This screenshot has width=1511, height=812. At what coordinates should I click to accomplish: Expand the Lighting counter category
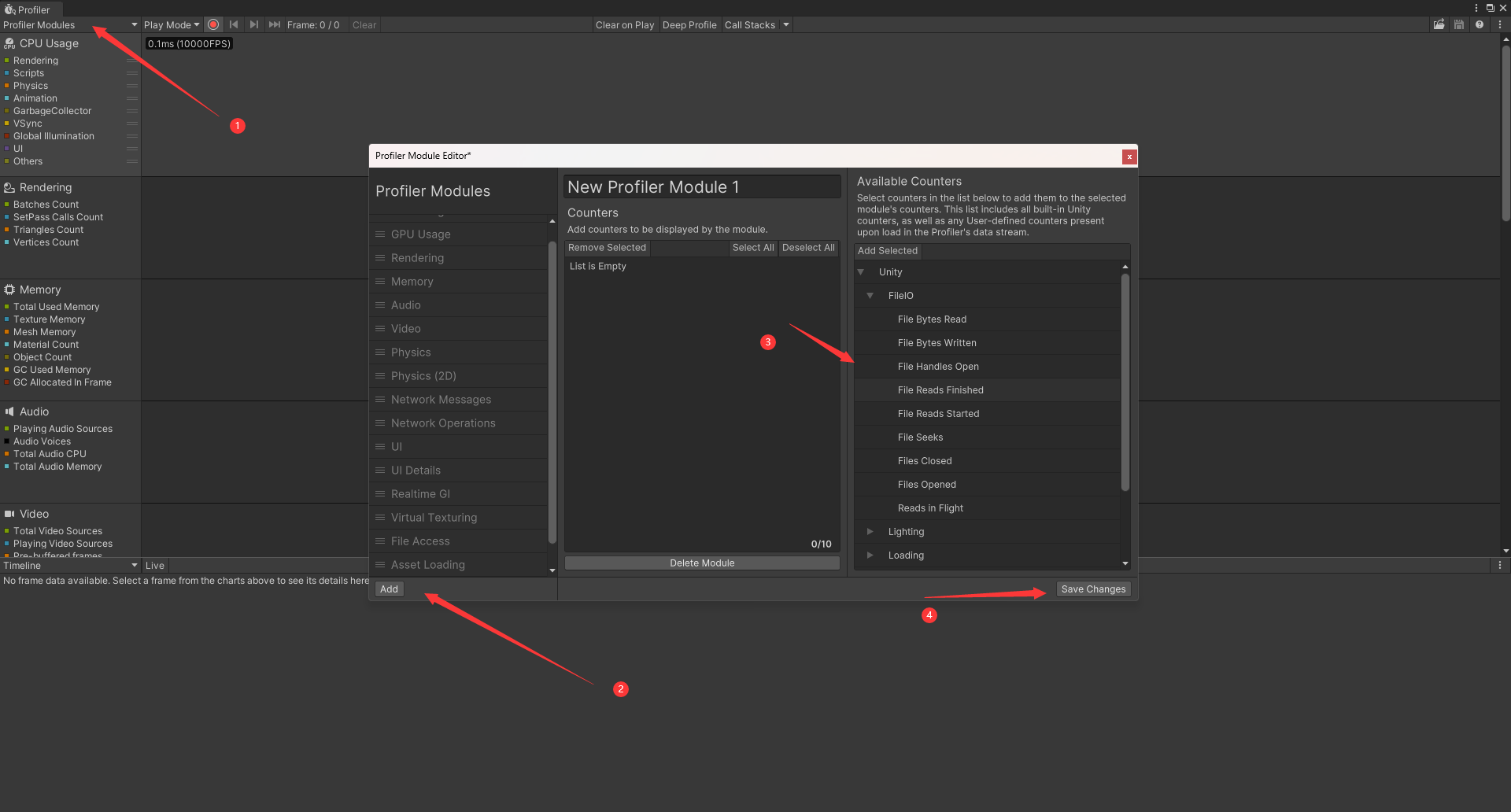[x=870, y=532]
